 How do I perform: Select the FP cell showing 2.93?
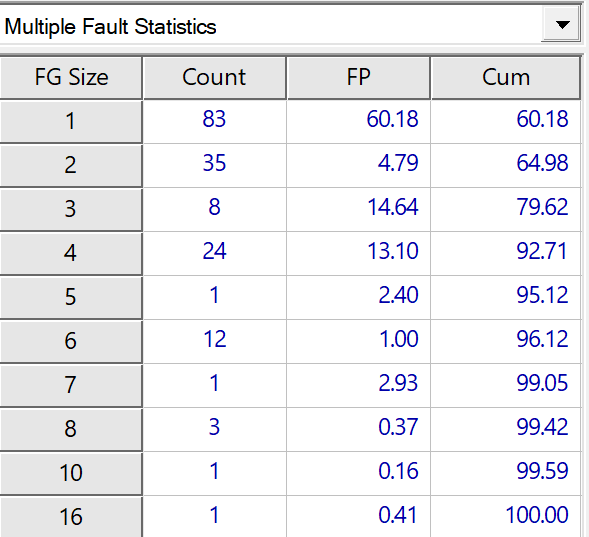[358, 385]
